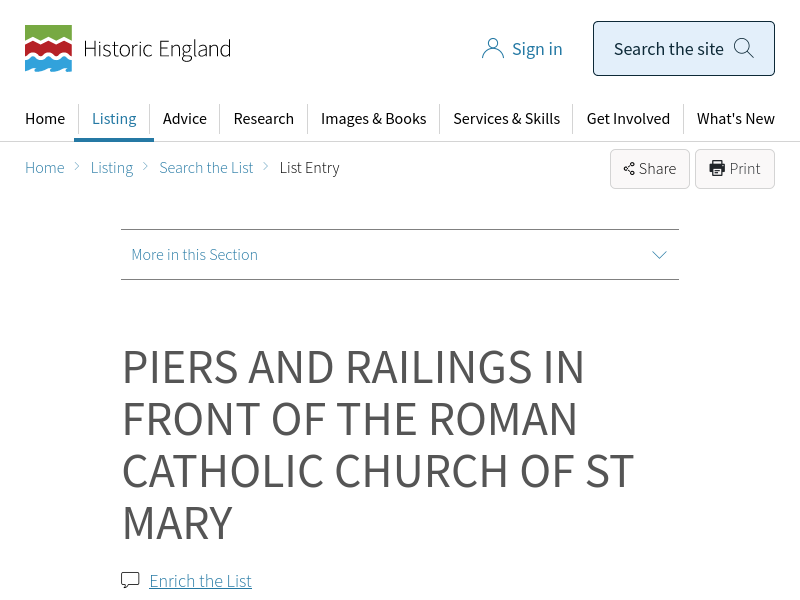Open Images & Books menu

tap(374, 119)
